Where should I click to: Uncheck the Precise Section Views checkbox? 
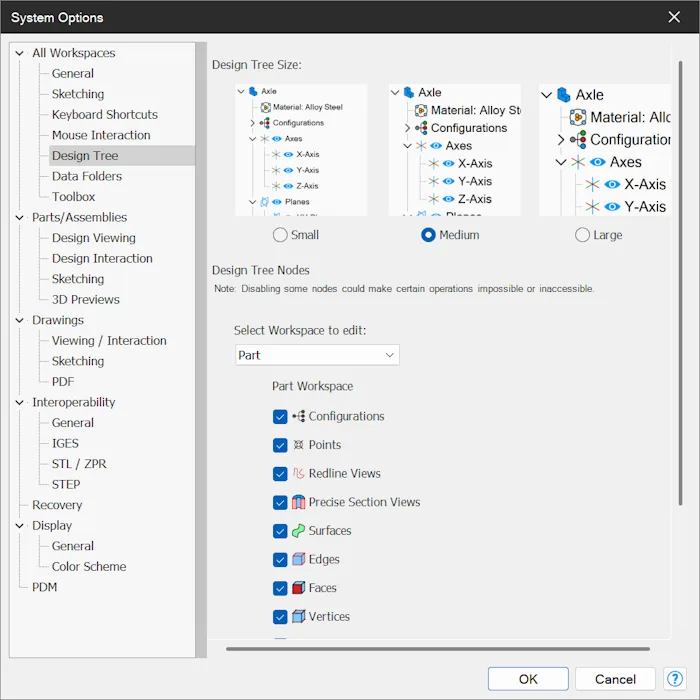point(280,502)
